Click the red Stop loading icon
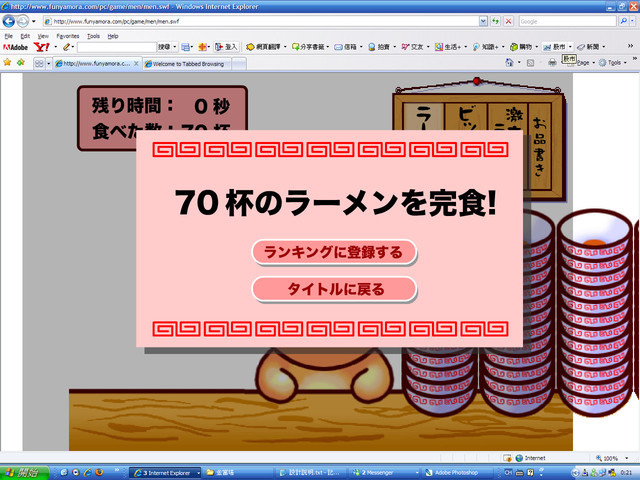The image size is (640, 480). click(x=508, y=21)
